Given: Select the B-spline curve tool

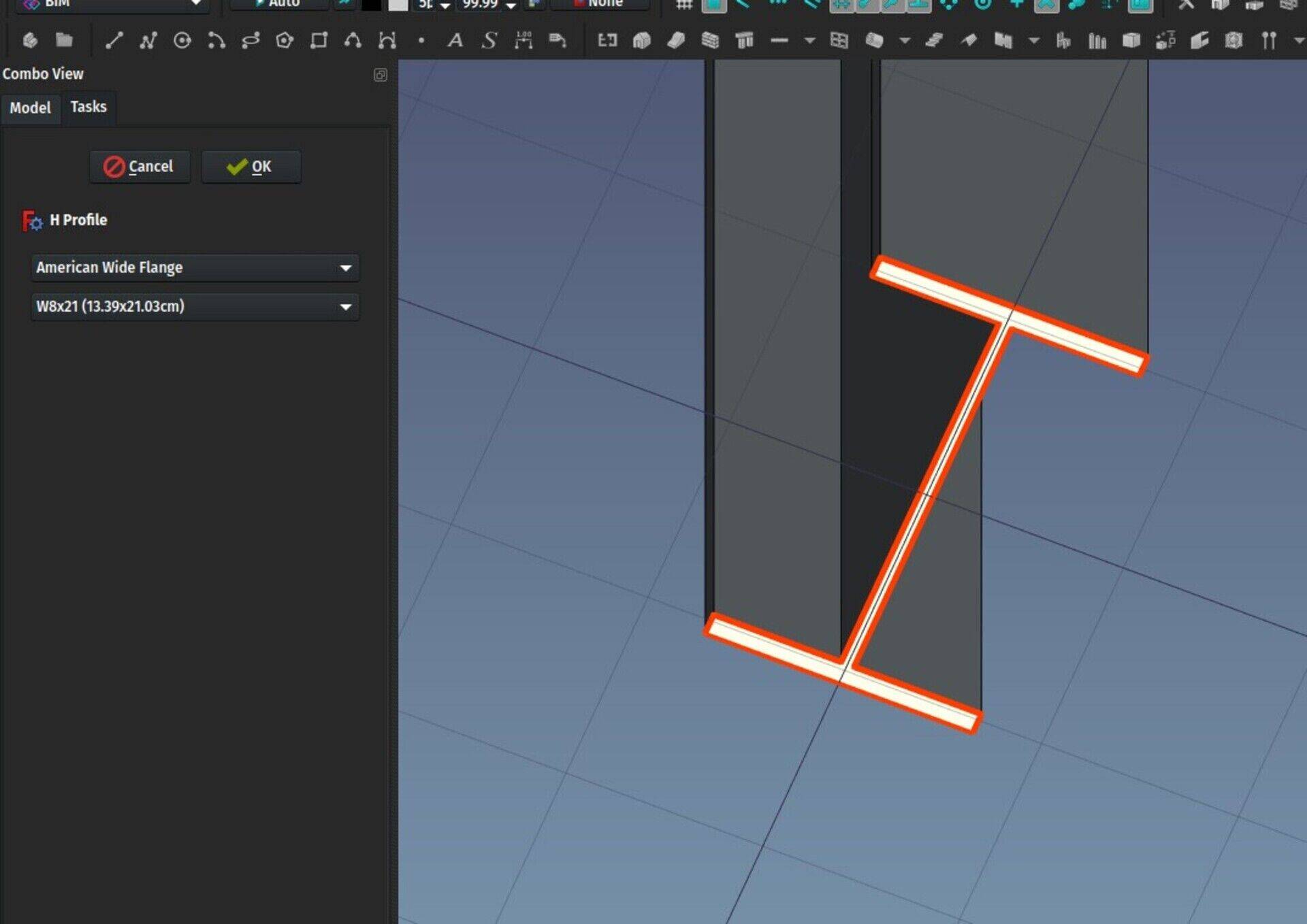Looking at the screenshot, I should click(x=353, y=41).
